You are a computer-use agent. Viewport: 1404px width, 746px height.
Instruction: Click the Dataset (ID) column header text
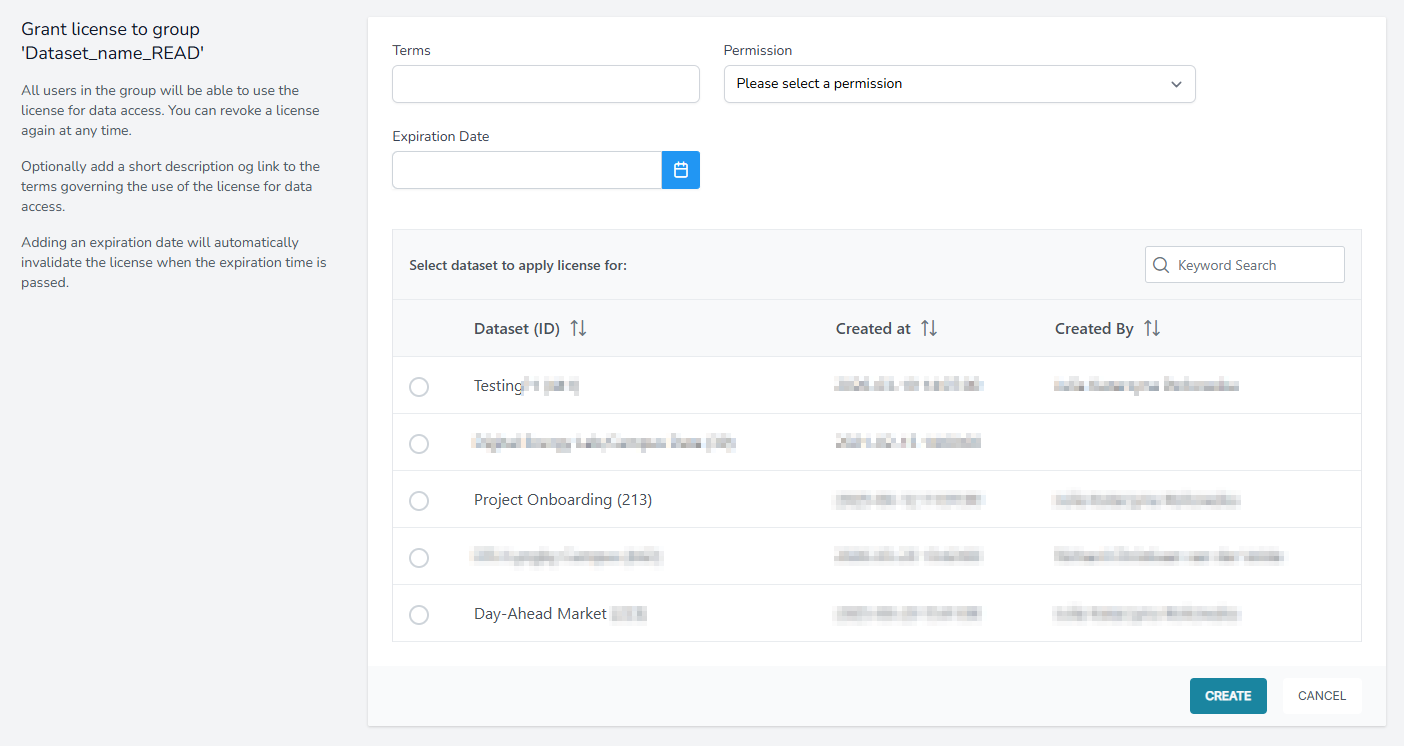coord(516,329)
